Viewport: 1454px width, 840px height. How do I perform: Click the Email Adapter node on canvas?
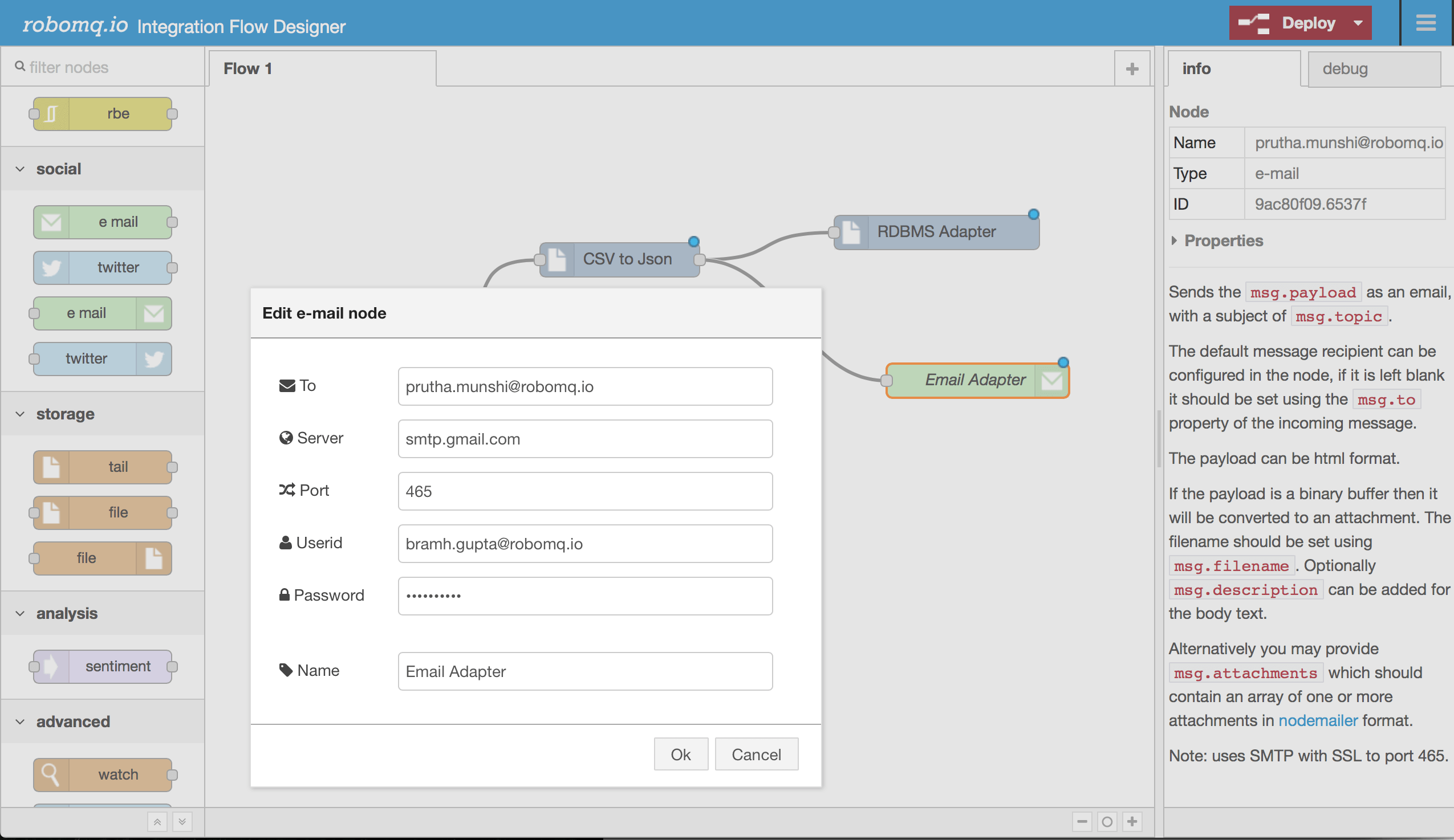pos(977,380)
